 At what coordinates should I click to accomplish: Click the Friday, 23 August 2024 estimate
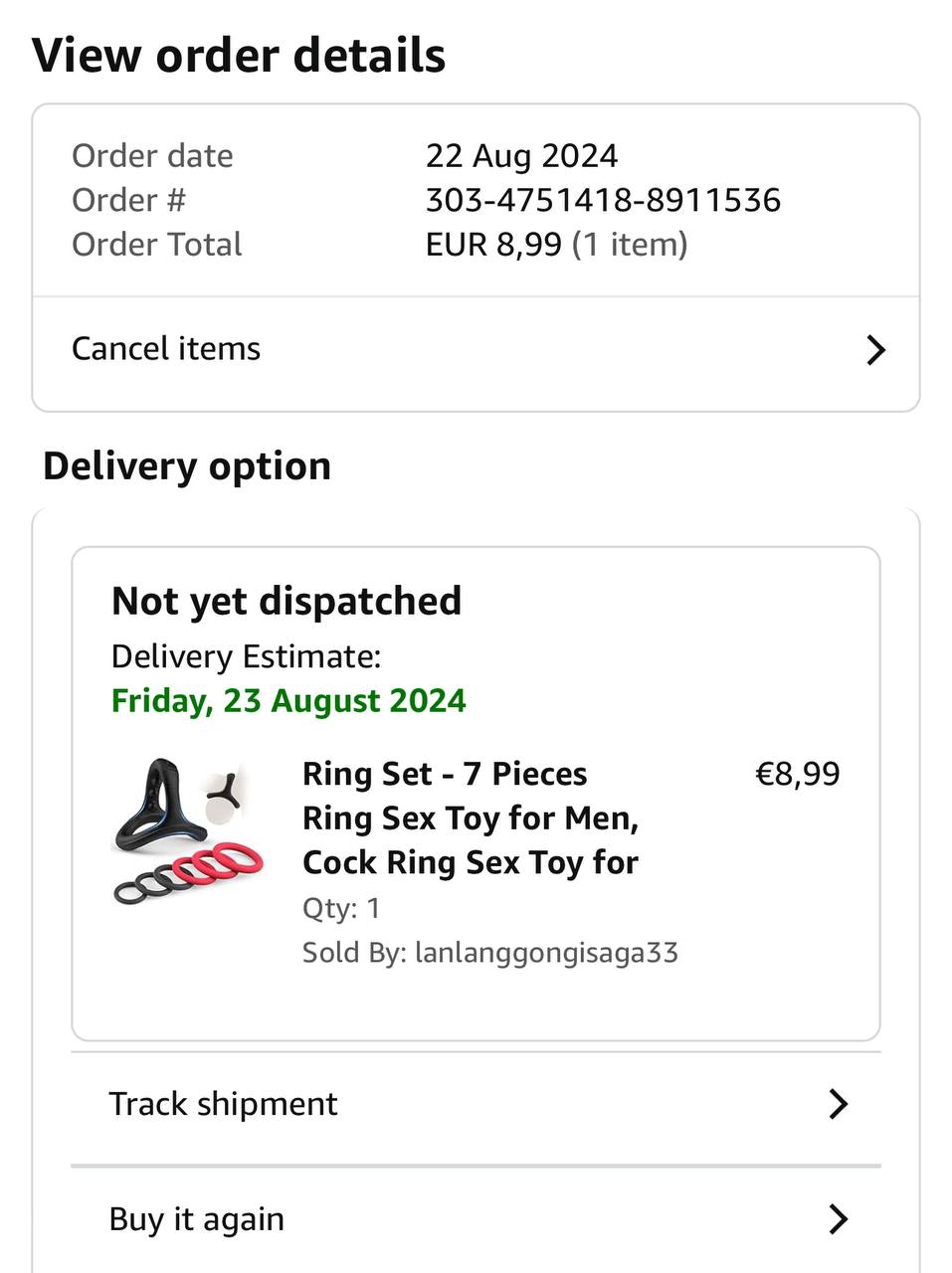tap(288, 701)
